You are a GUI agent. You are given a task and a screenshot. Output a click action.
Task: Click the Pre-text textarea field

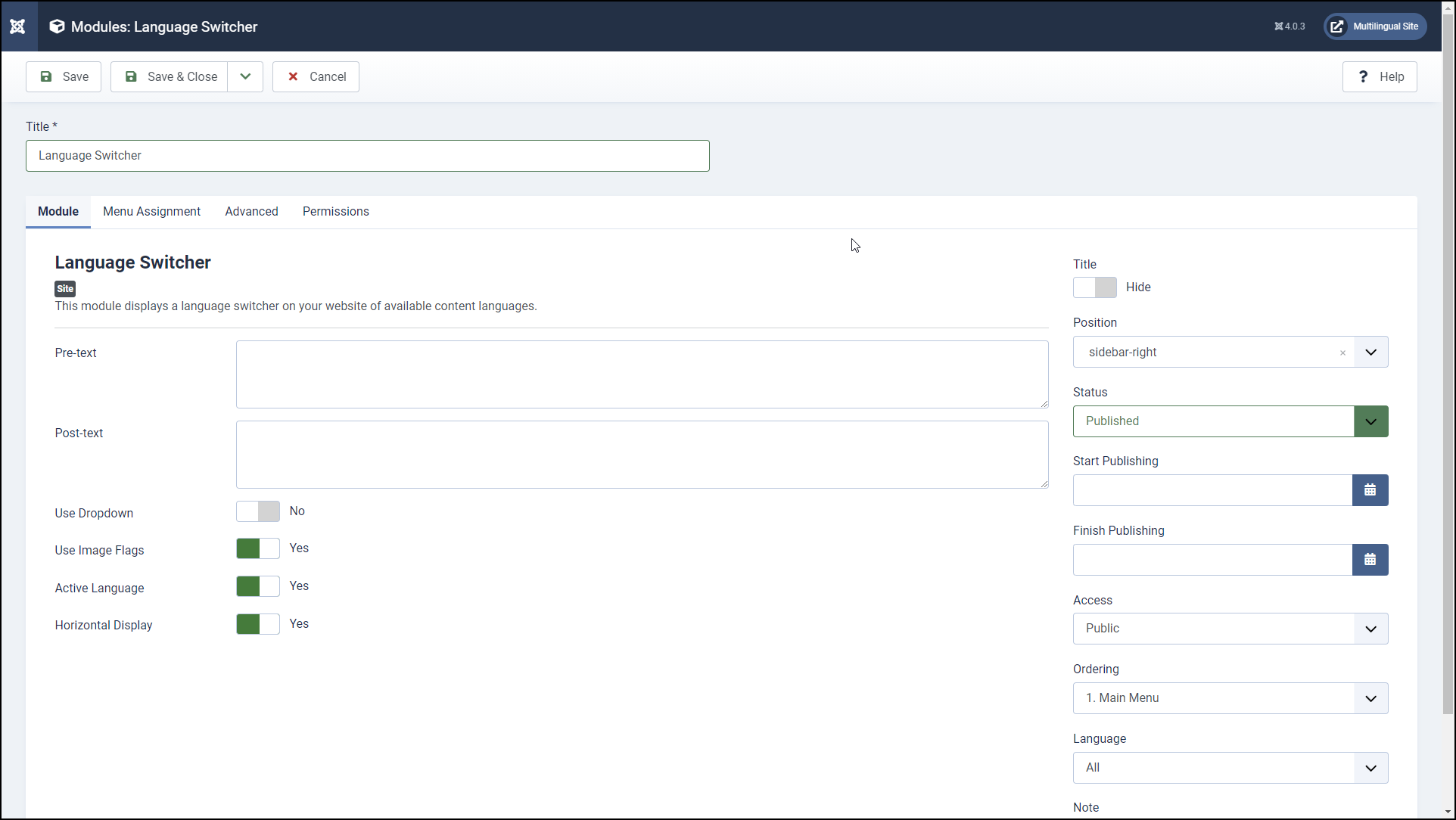coord(642,373)
